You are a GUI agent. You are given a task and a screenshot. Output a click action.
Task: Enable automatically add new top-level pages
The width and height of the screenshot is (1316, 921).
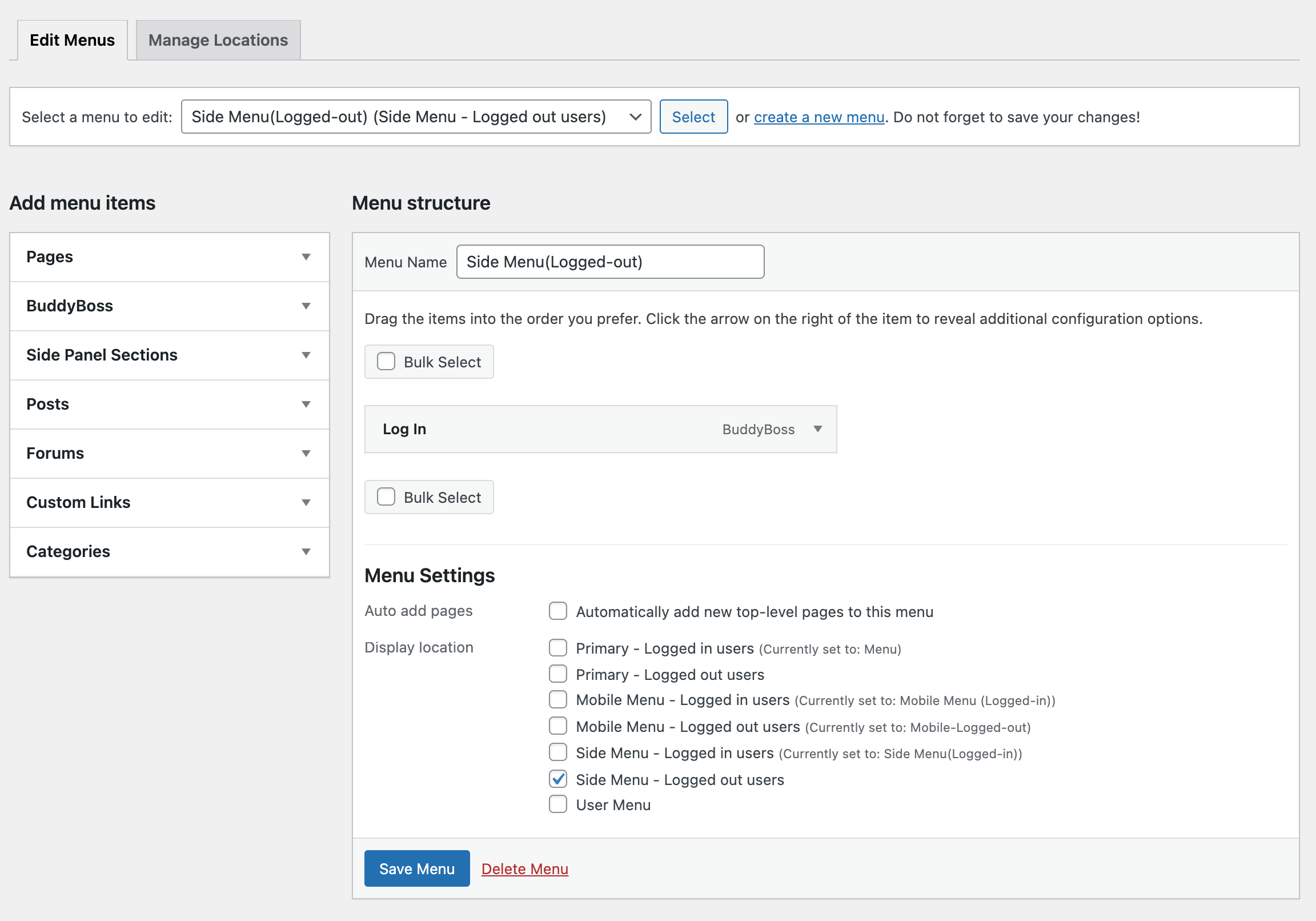pos(557,611)
